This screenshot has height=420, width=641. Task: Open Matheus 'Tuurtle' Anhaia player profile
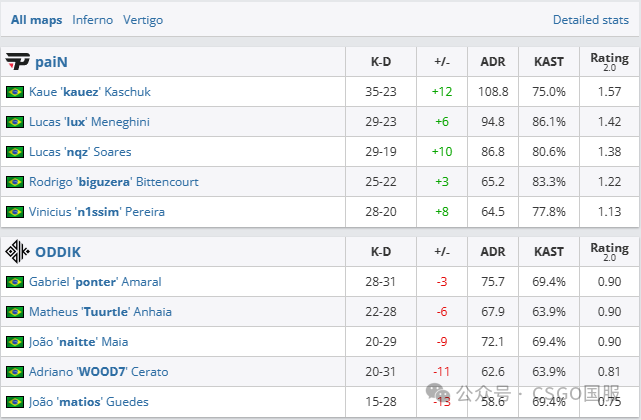point(100,312)
